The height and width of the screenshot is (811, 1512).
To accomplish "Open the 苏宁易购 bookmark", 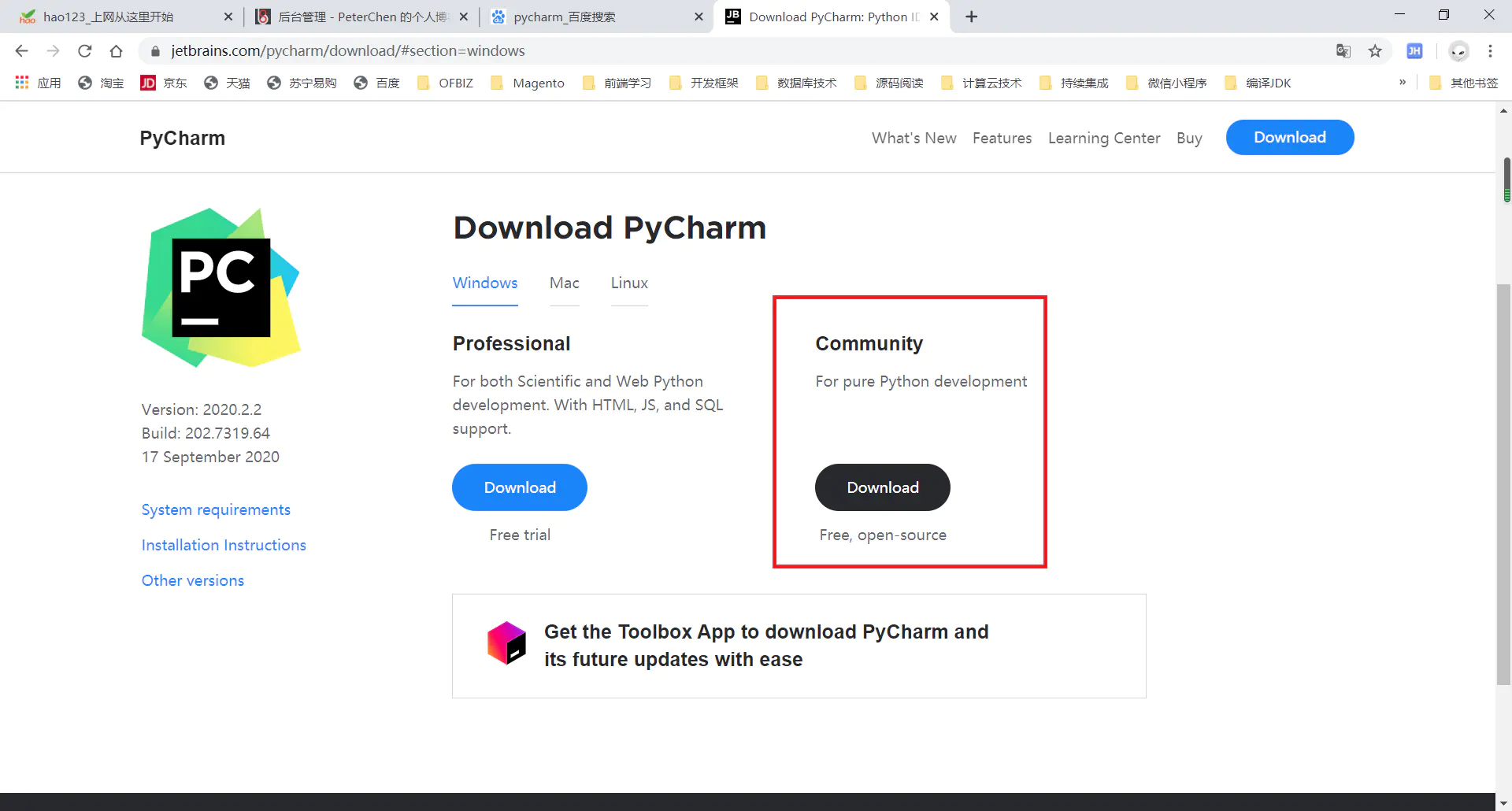I will pyautogui.click(x=302, y=83).
